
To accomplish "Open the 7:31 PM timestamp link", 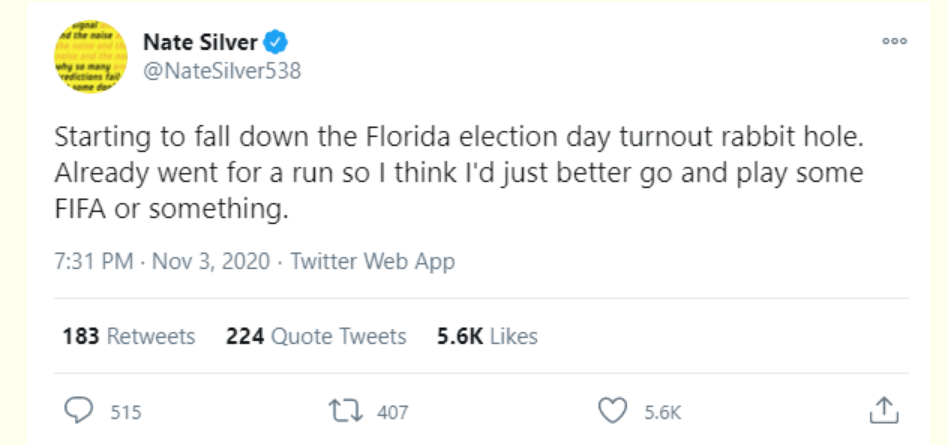I will click(x=94, y=261).
